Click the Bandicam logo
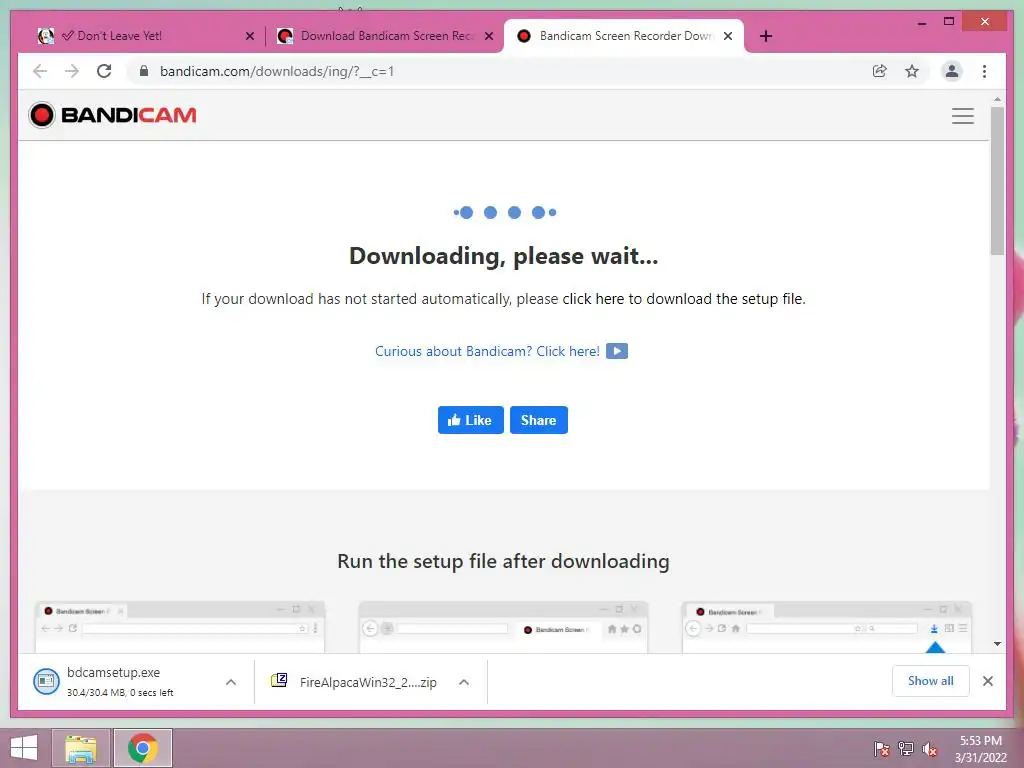 pyautogui.click(x=112, y=115)
